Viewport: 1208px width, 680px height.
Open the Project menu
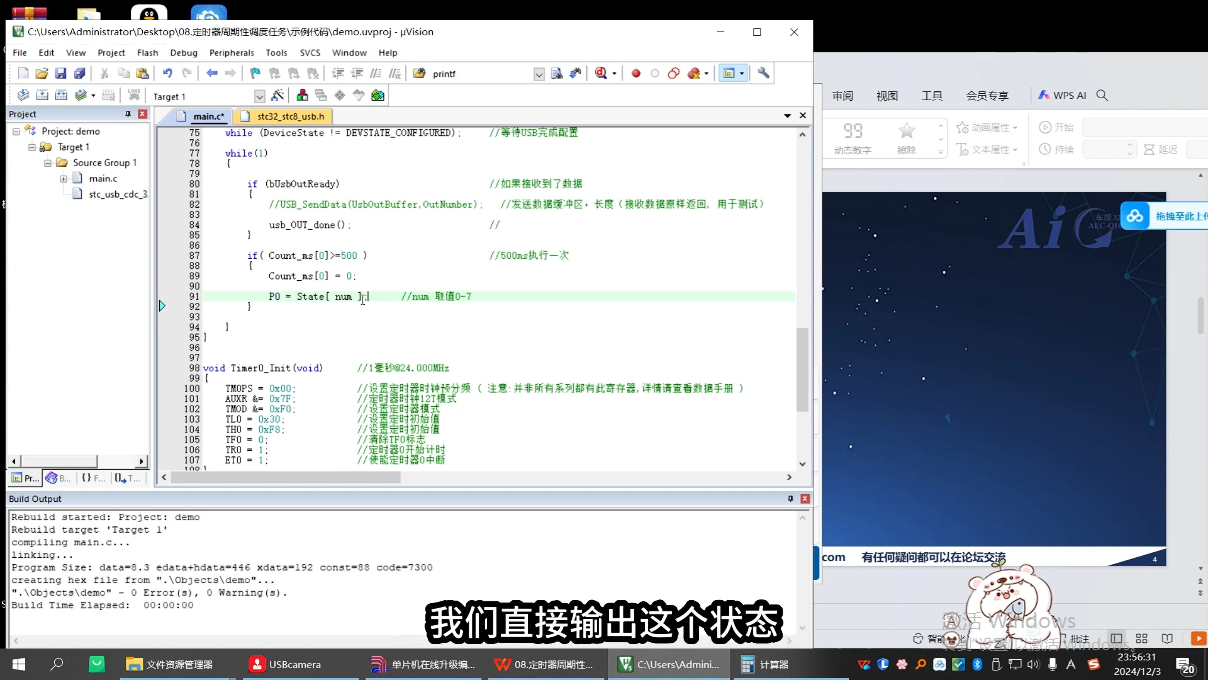(x=111, y=52)
